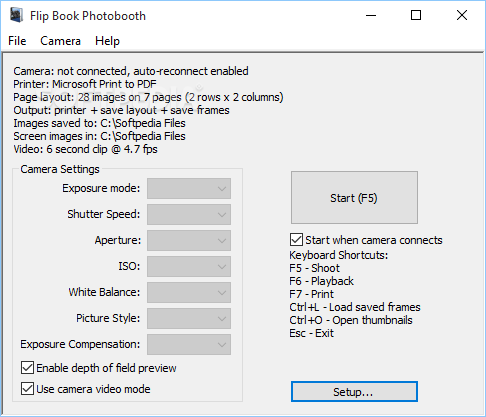Viewport: 486px width, 417px height.
Task: Open the Aperture combo box
Action: tap(189, 240)
